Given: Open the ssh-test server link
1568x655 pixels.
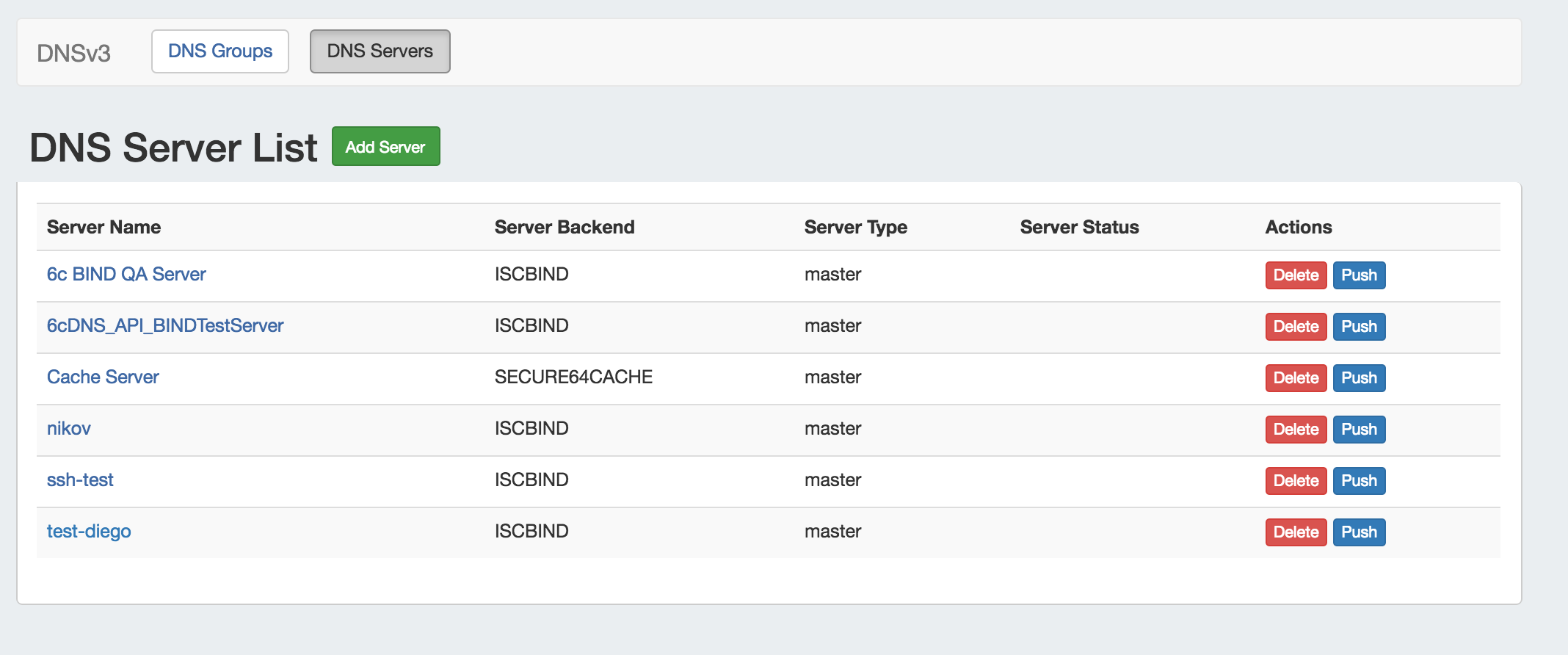Looking at the screenshot, I should [80, 480].
